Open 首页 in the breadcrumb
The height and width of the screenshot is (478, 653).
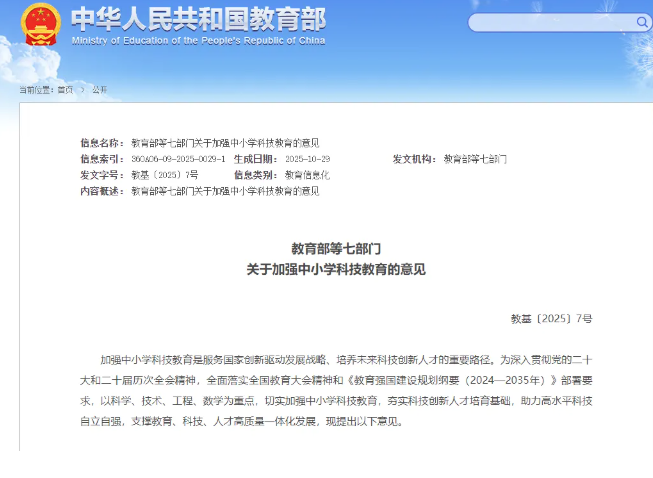pos(65,89)
